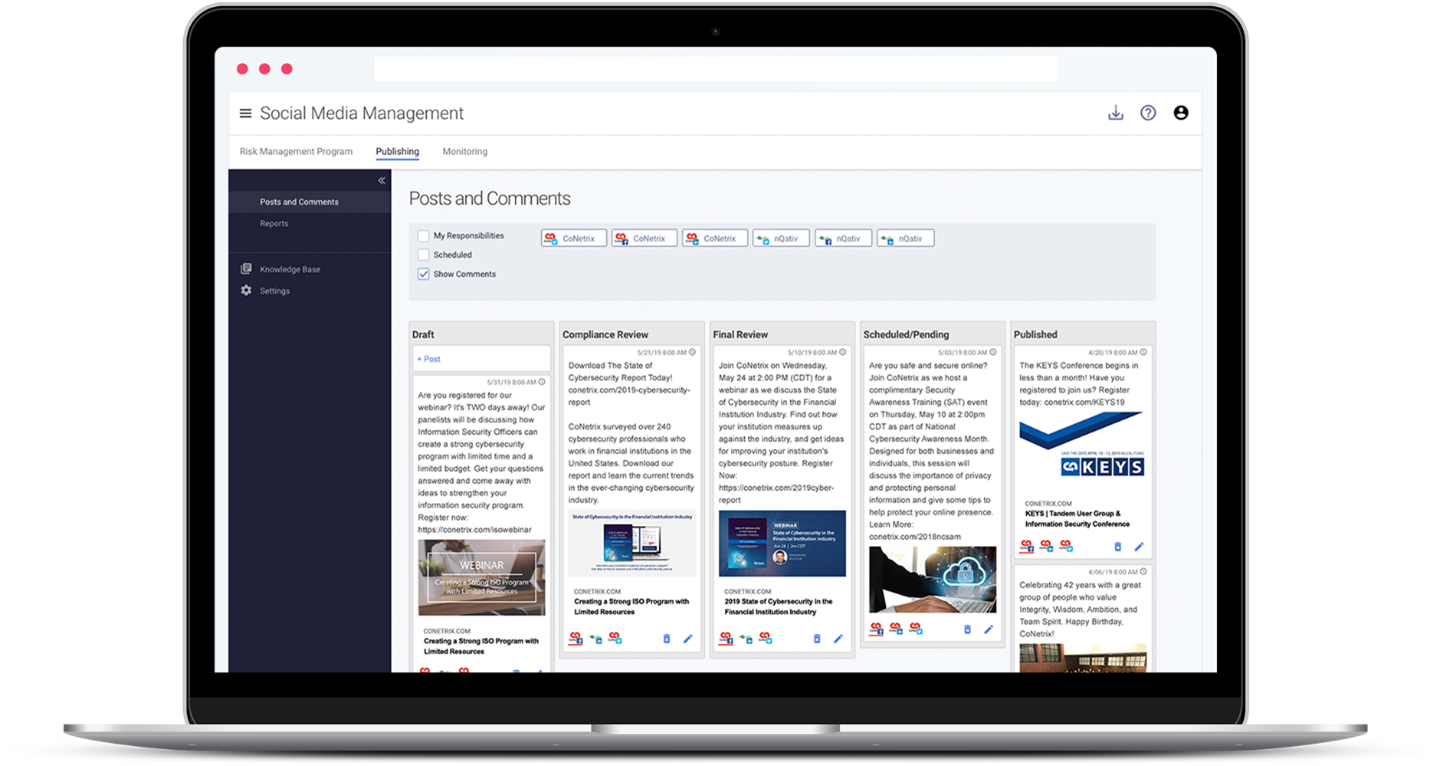Edit the KEYS Conference published post

click(1139, 547)
